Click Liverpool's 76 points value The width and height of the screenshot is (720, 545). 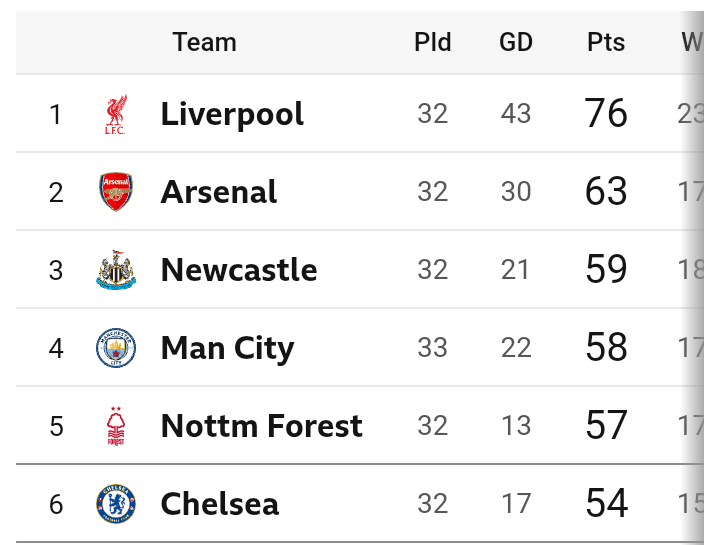point(606,113)
